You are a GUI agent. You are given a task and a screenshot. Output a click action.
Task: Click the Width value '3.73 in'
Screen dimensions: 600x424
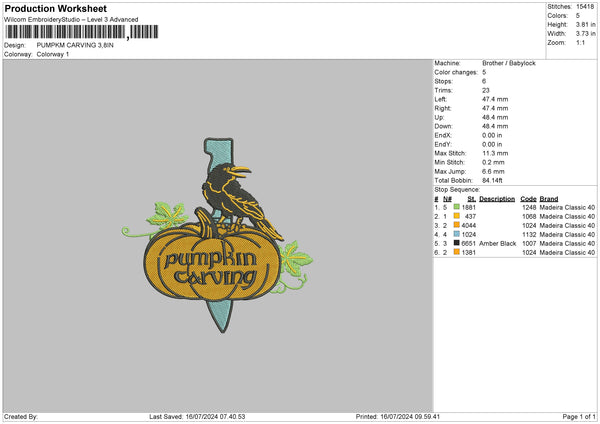[x=585, y=34]
